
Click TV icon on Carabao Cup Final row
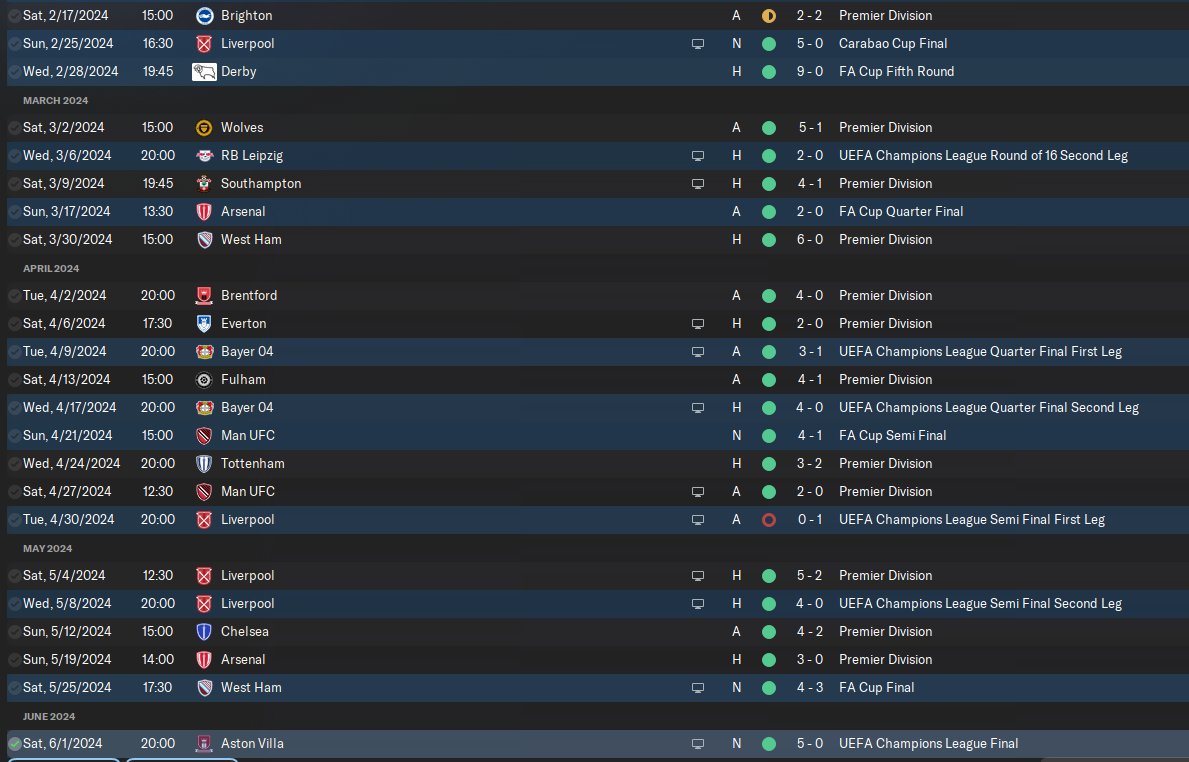point(698,44)
